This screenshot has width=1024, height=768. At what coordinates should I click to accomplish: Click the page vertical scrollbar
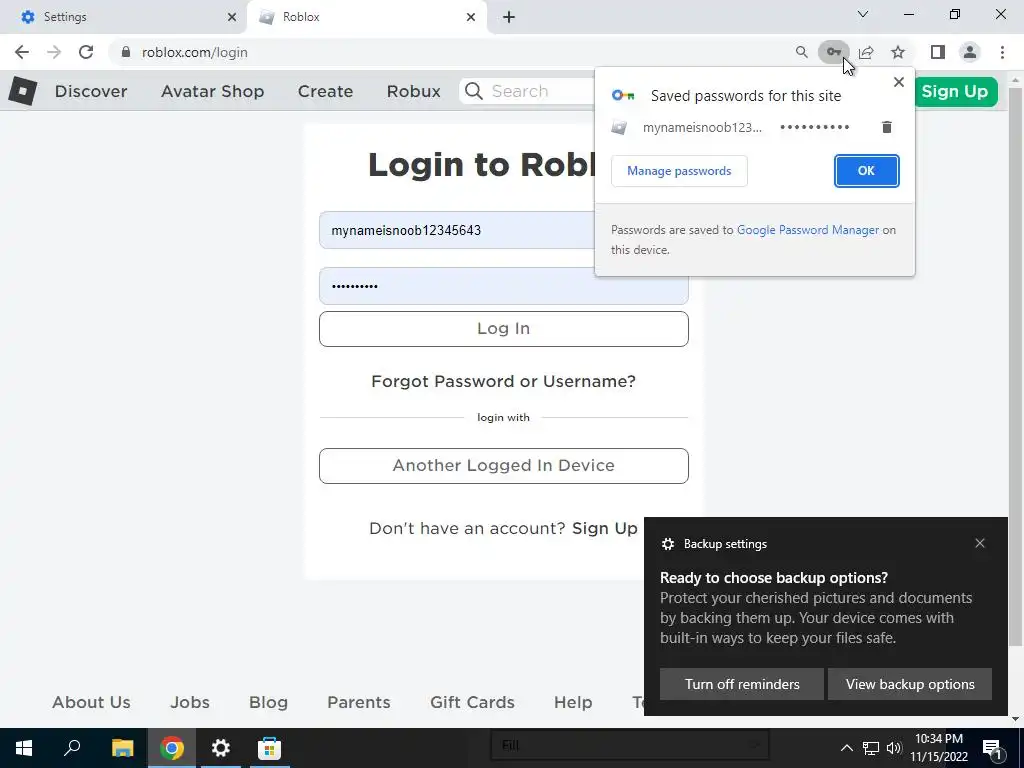(x=1016, y=366)
